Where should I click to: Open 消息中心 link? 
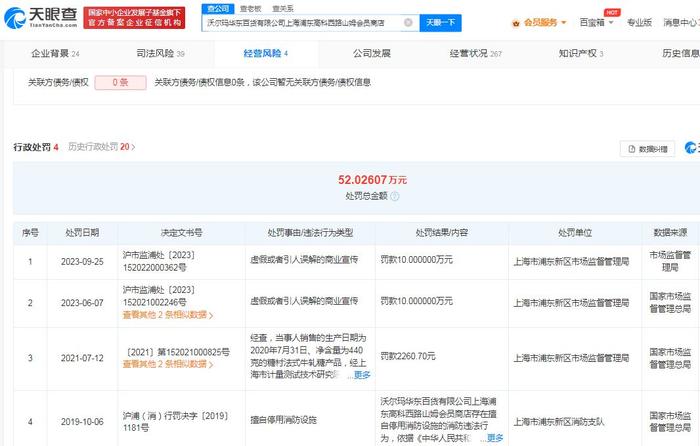(x=681, y=22)
